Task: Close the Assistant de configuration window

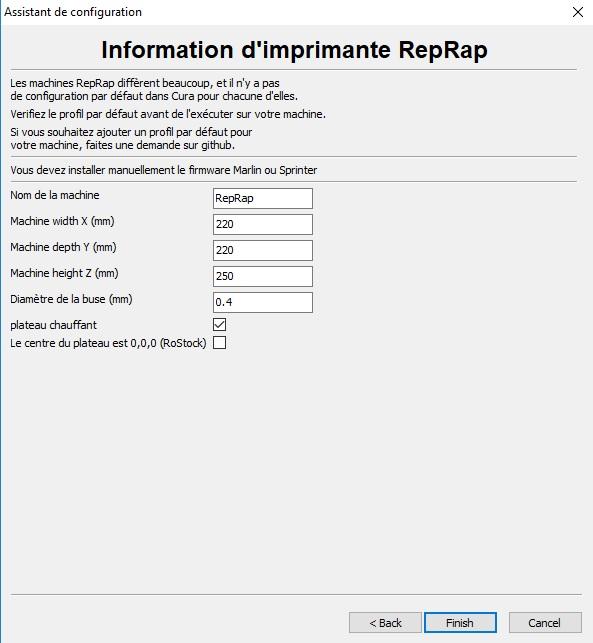Action: [578, 12]
